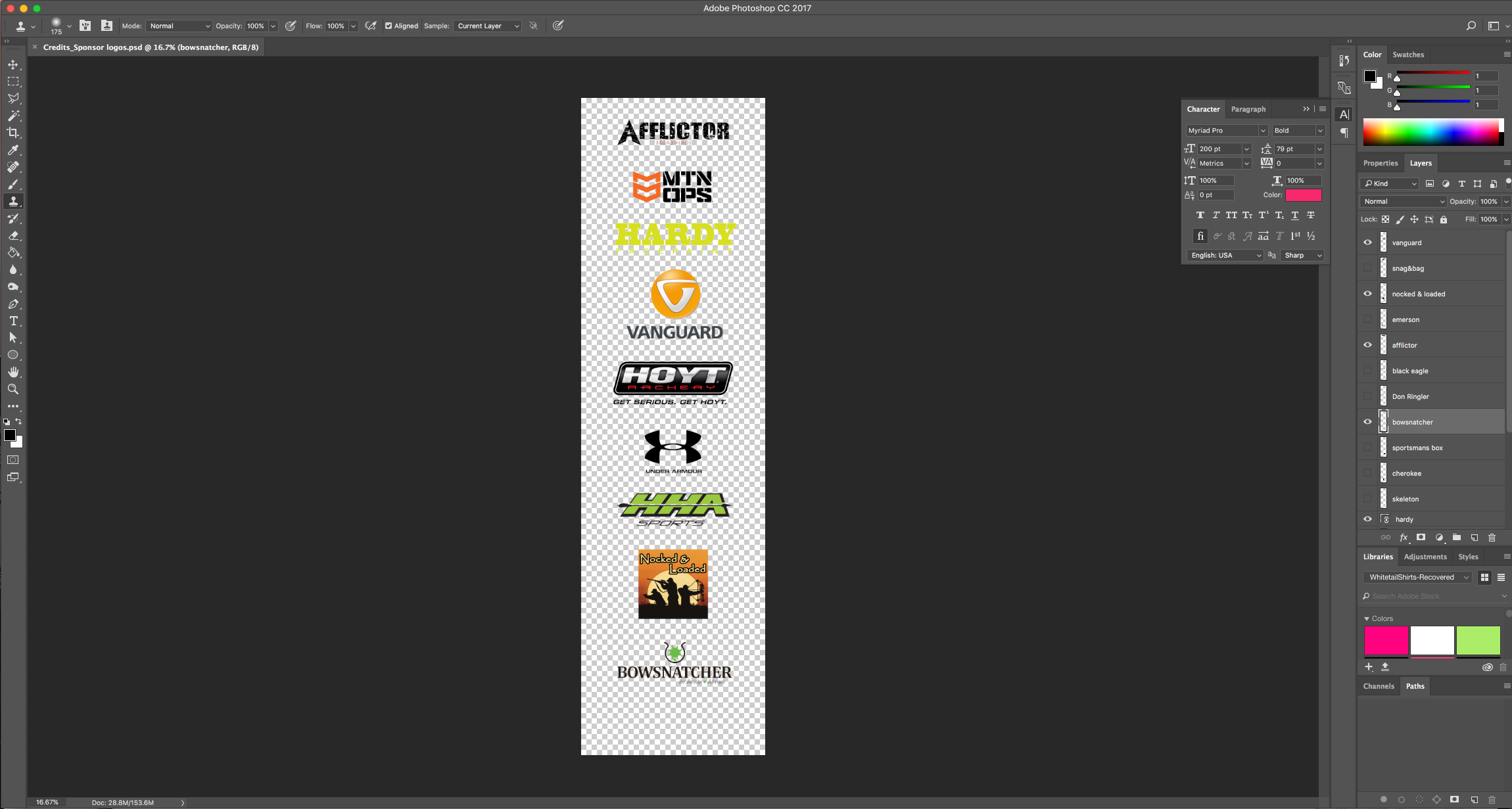Create a new group folder
The width and height of the screenshot is (1512, 809).
click(1456, 538)
